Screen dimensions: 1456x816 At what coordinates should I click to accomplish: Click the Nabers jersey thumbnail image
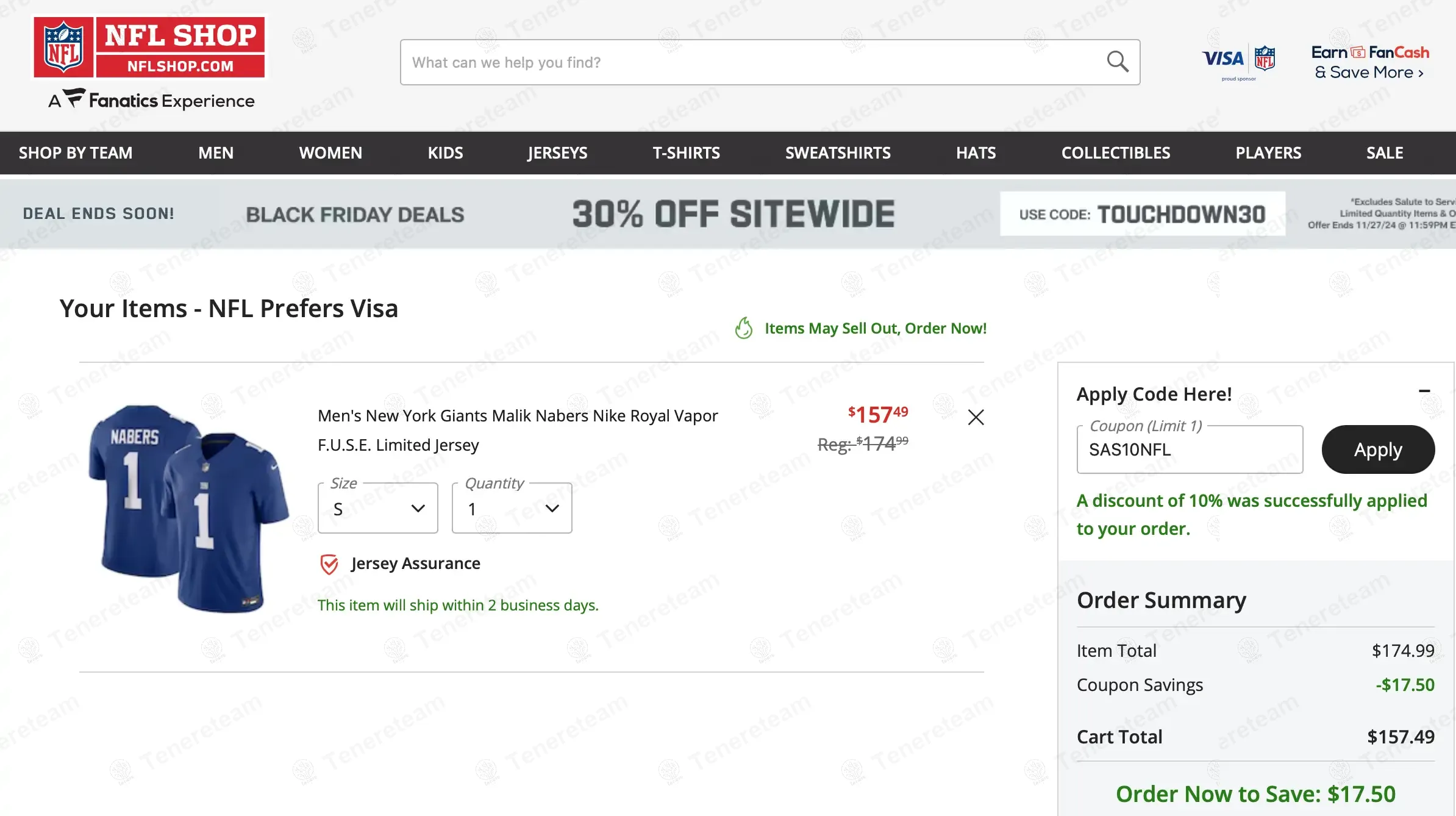[188, 507]
